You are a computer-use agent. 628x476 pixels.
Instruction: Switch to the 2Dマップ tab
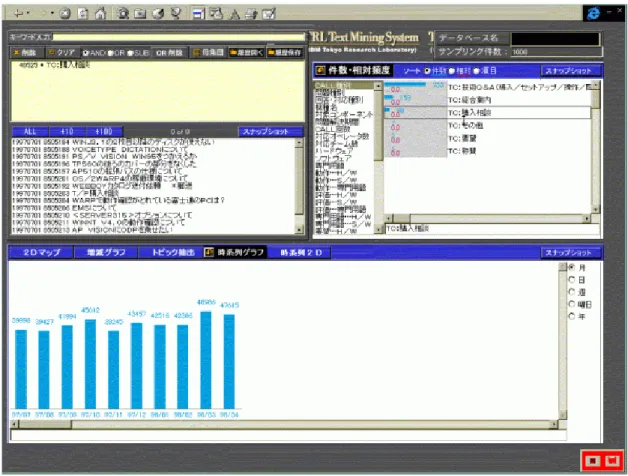[x=41, y=252]
